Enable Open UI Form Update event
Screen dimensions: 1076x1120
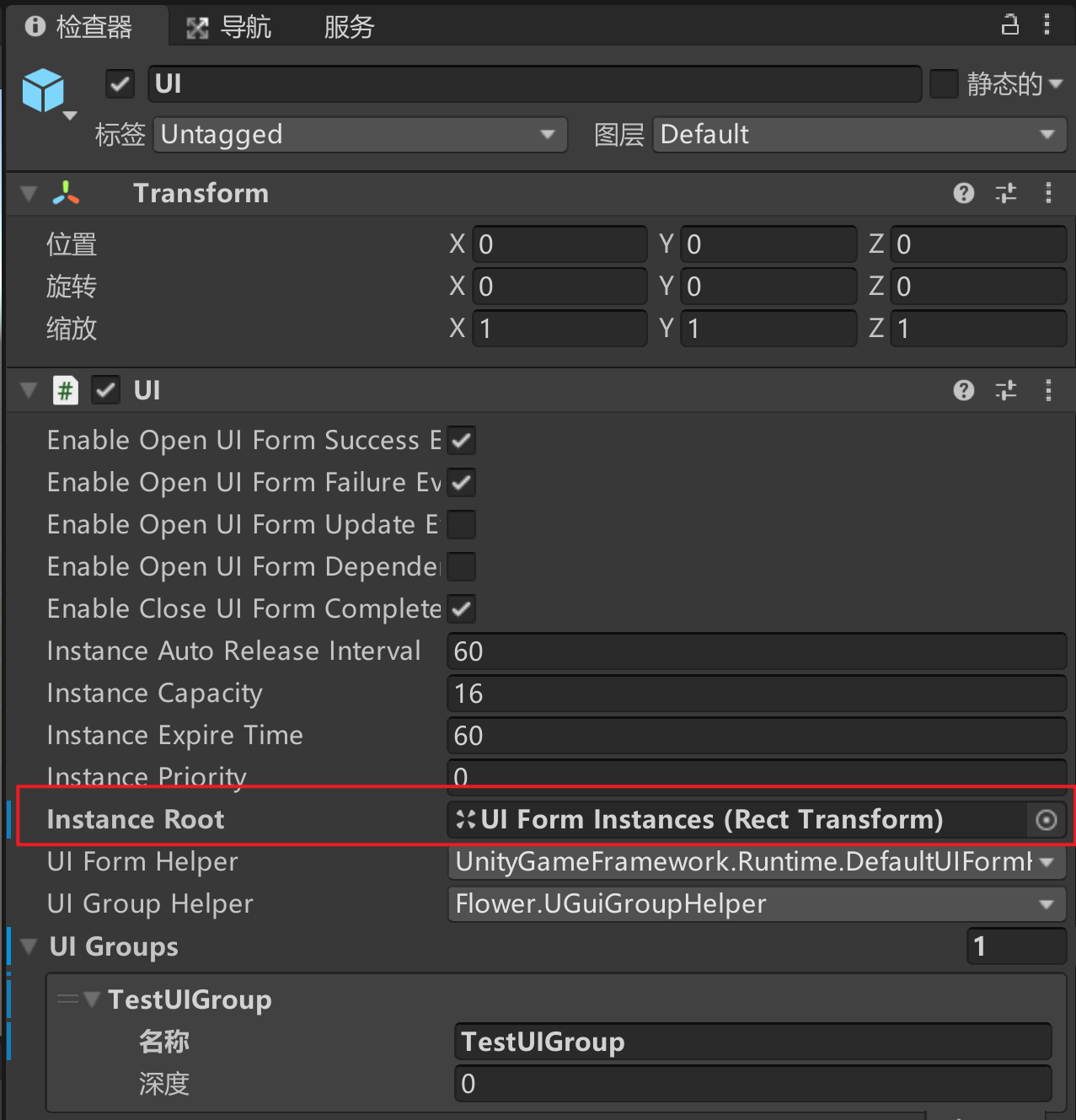pyautogui.click(x=462, y=524)
